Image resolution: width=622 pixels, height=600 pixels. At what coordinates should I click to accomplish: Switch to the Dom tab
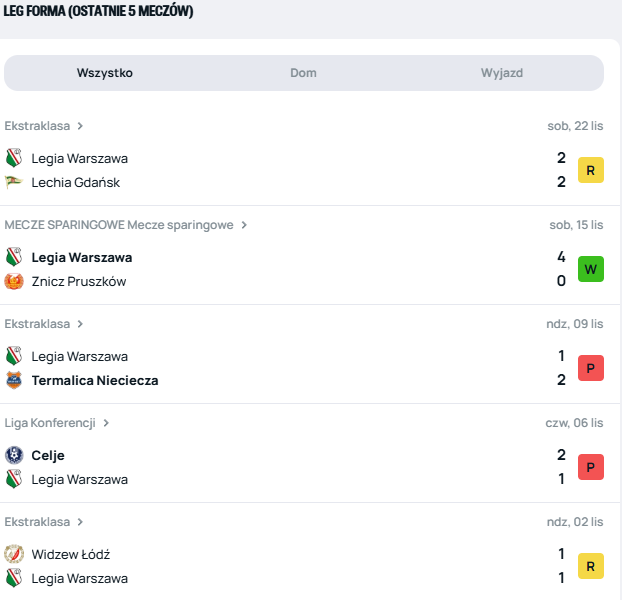tap(303, 73)
